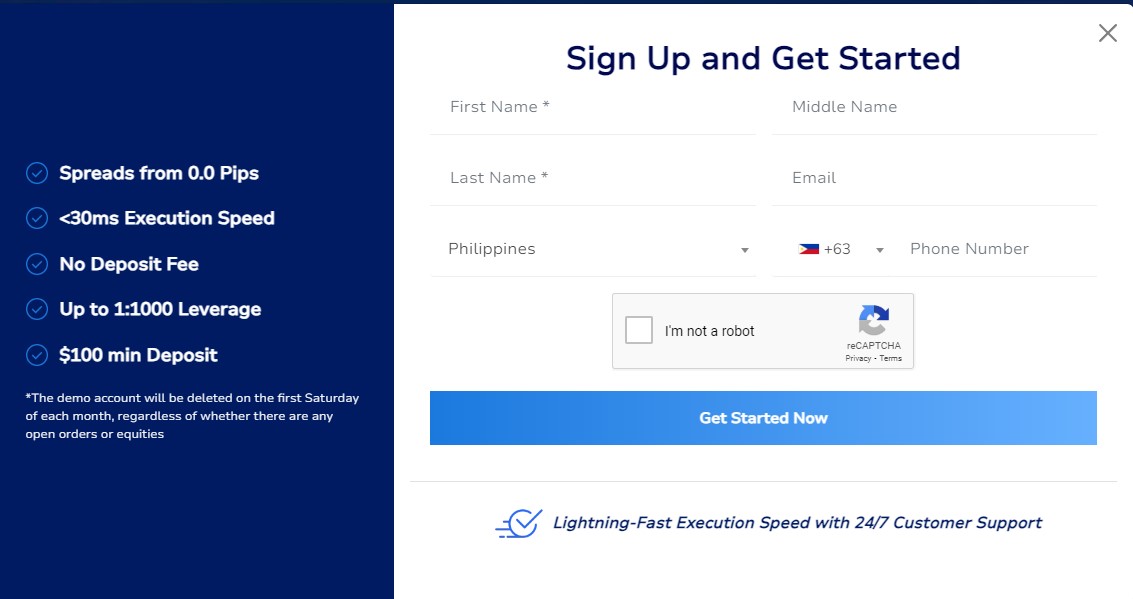This screenshot has width=1133, height=599.
Task: Click the checkmark icon beside Spreads from 0.0 Pips
Action: [x=37, y=173]
